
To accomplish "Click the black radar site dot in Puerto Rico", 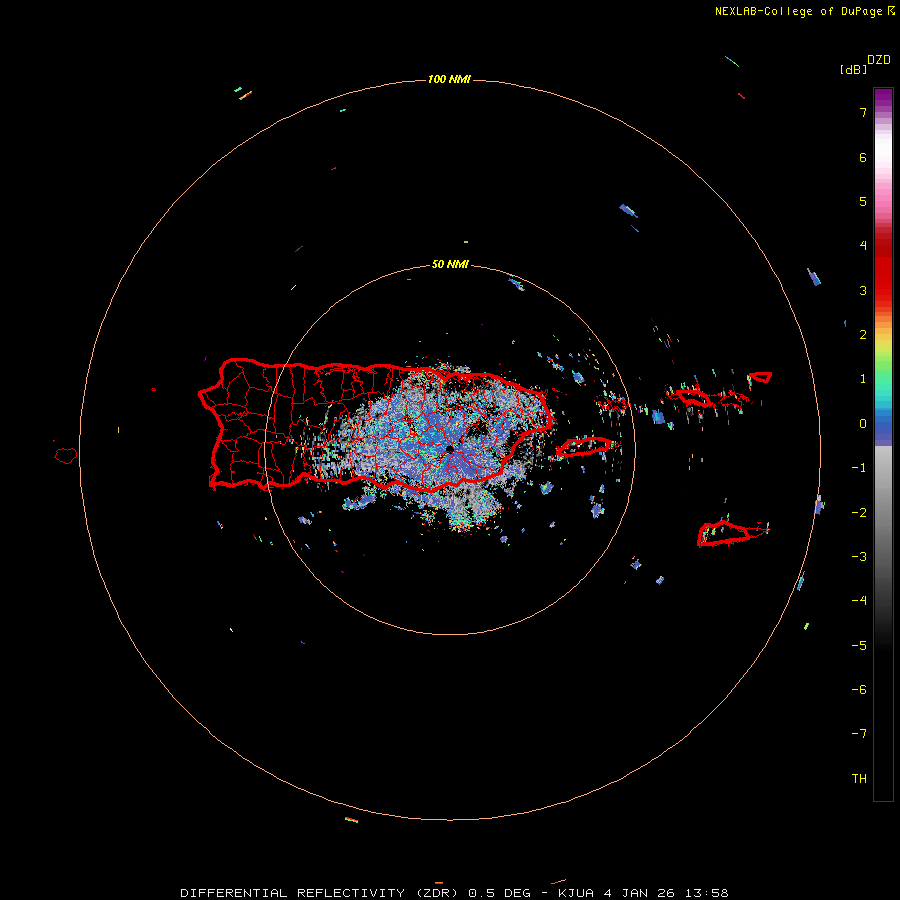I will tap(449, 449).
